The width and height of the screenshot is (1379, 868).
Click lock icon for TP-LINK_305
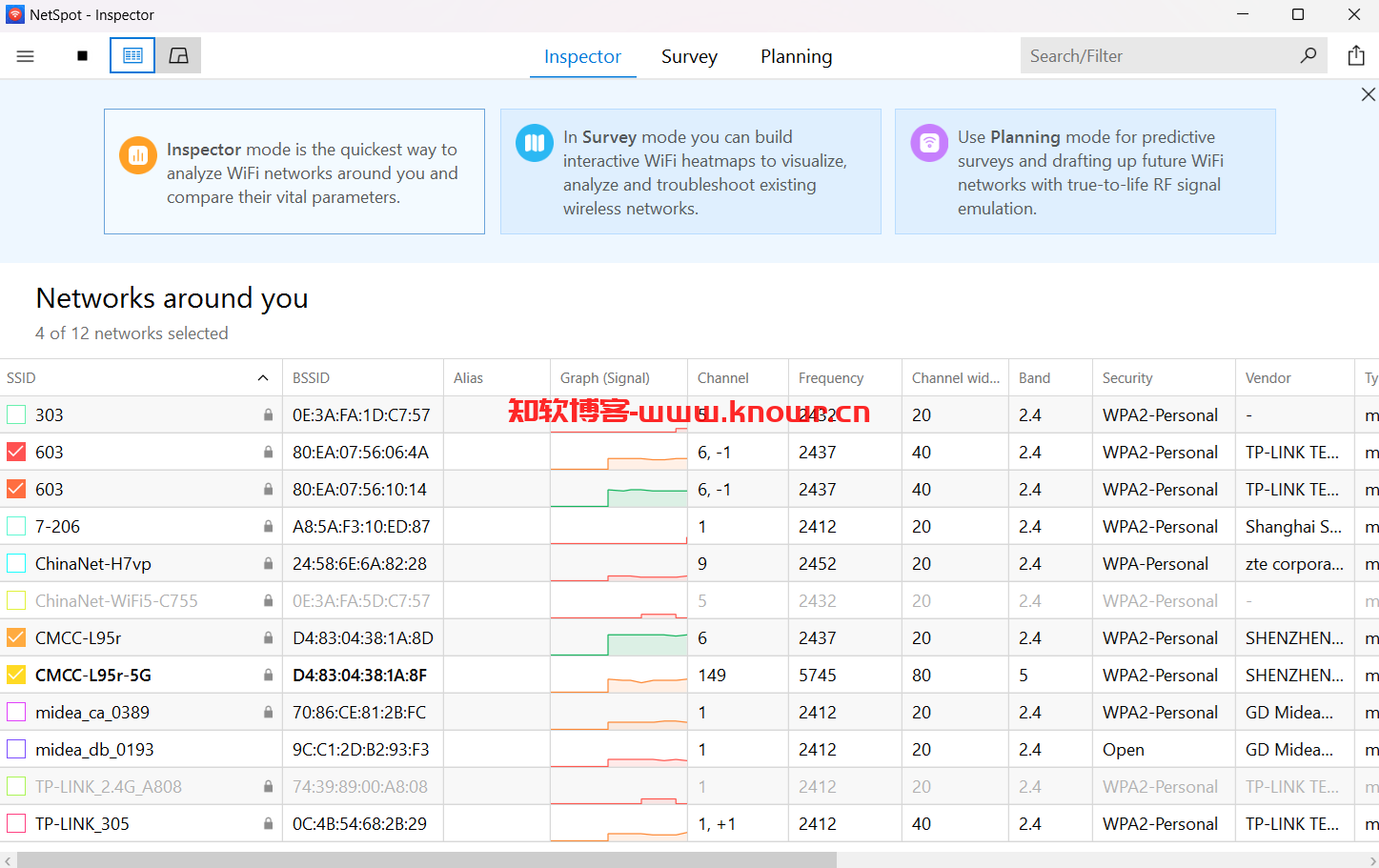[269, 823]
